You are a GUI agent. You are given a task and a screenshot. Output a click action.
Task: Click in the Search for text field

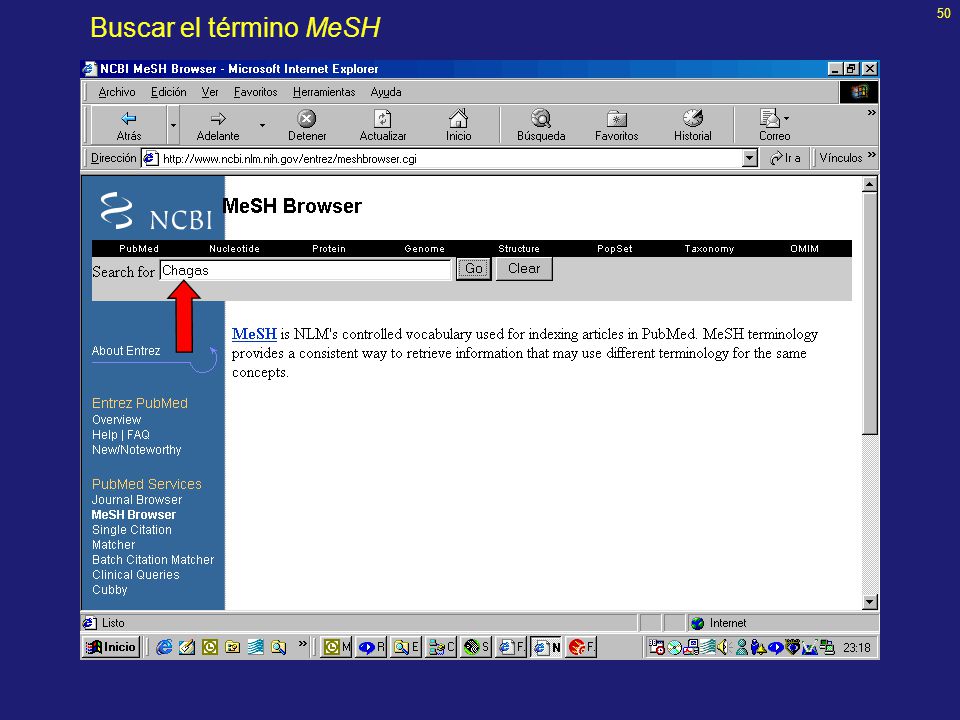tap(306, 270)
